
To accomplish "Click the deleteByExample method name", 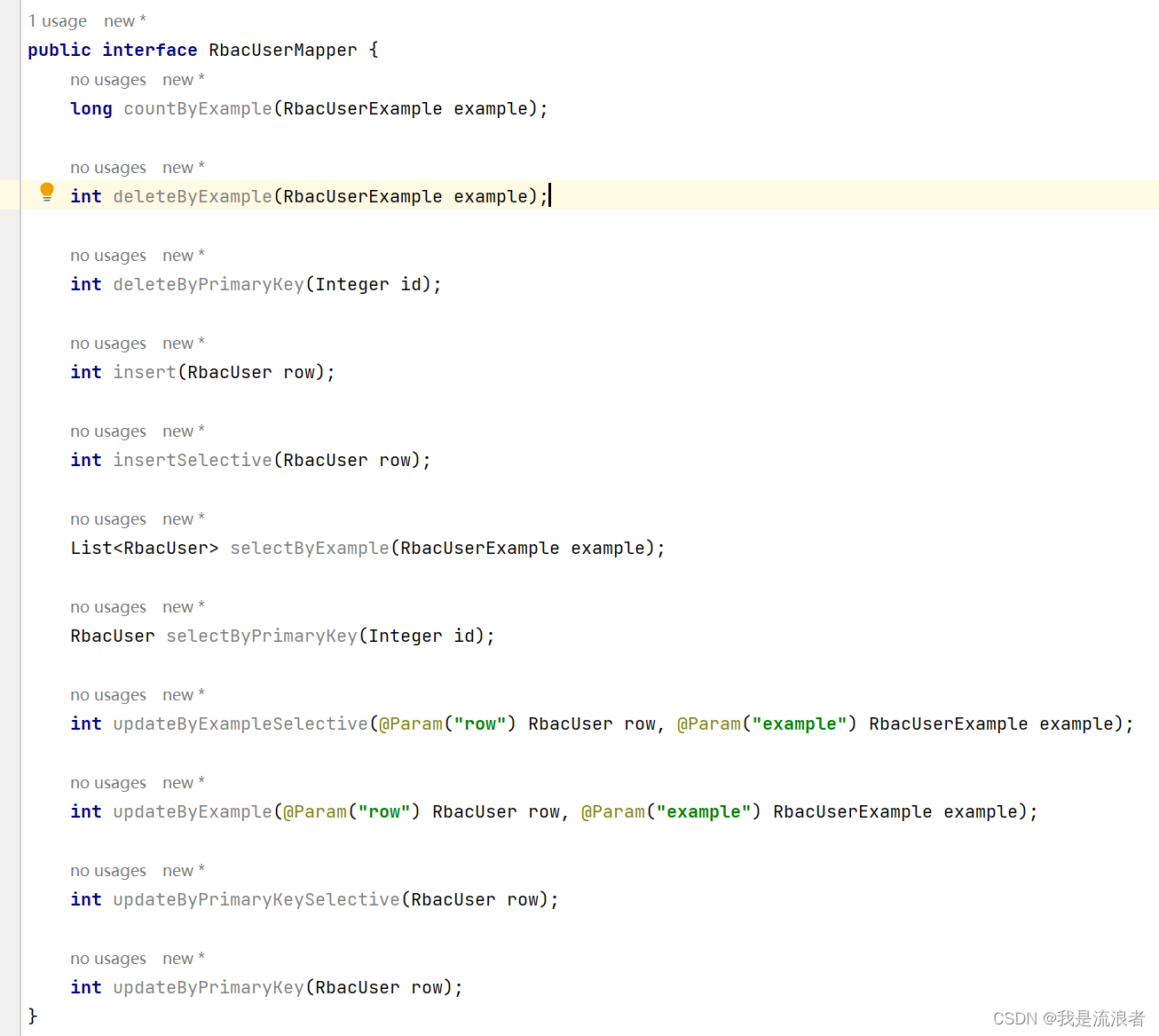I will 193,196.
